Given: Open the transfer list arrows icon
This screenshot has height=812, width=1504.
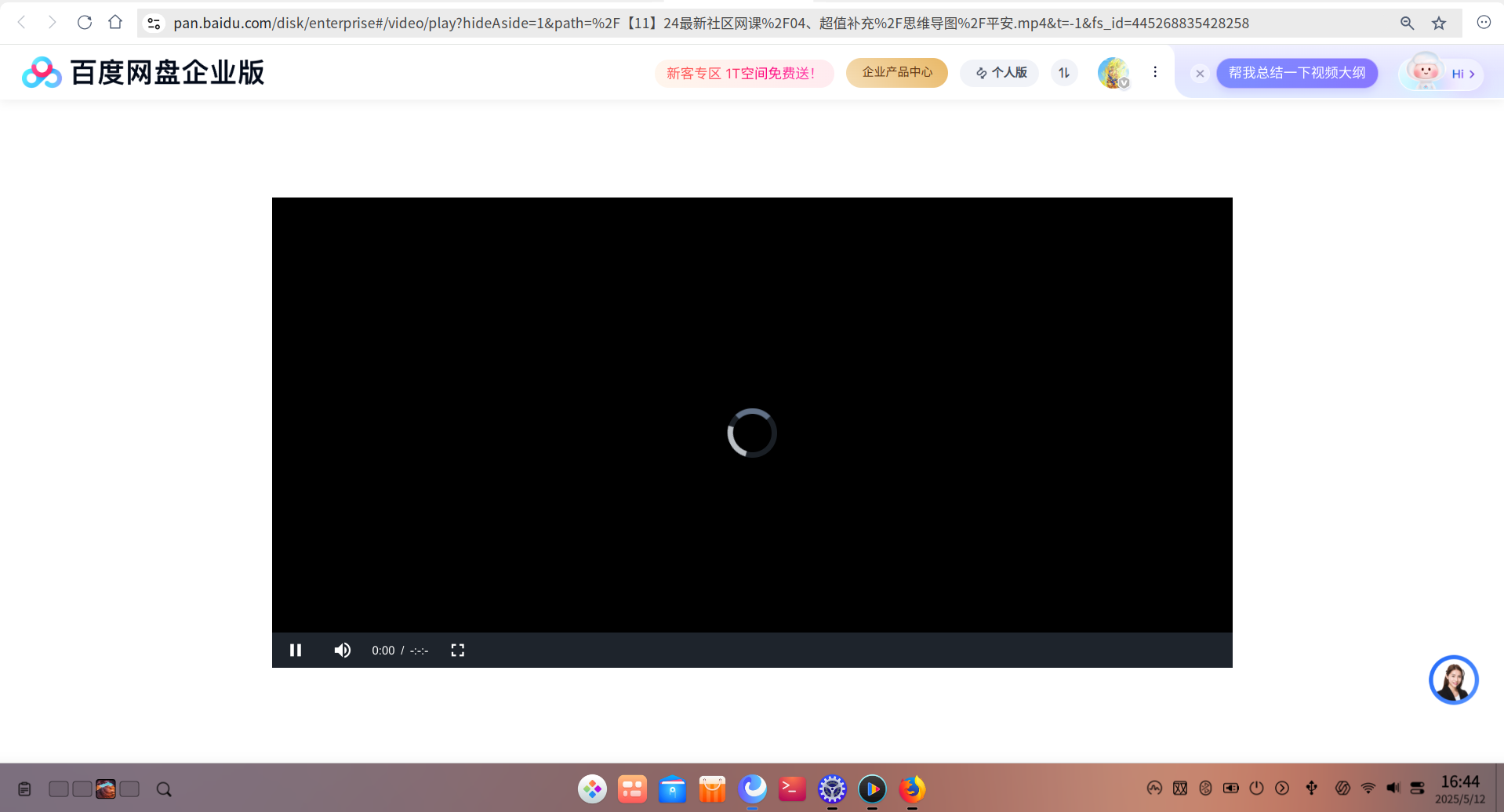Looking at the screenshot, I should [1064, 72].
